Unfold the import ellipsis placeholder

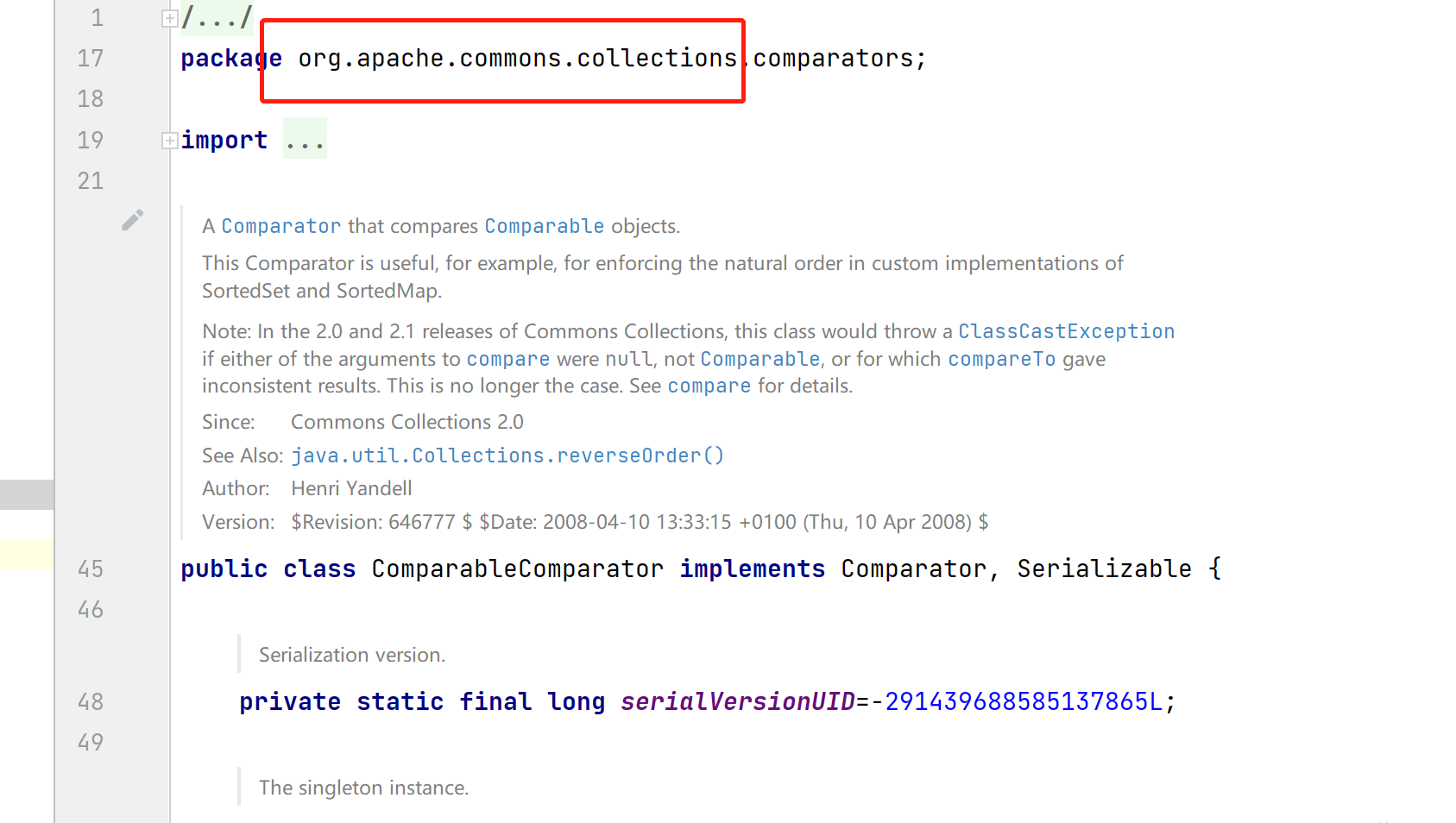(306, 139)
